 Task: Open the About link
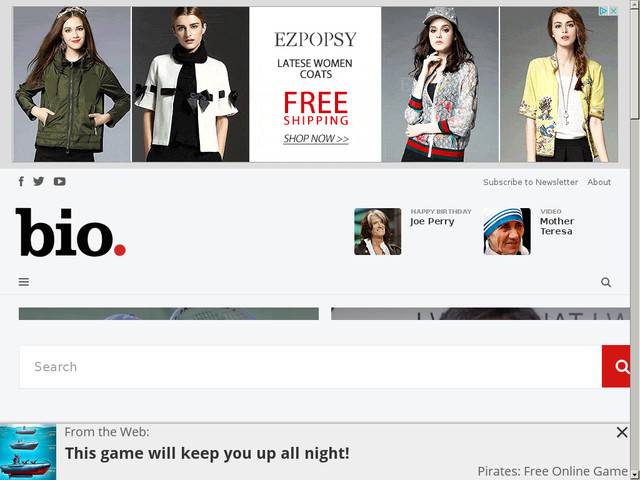click(599, 182)
